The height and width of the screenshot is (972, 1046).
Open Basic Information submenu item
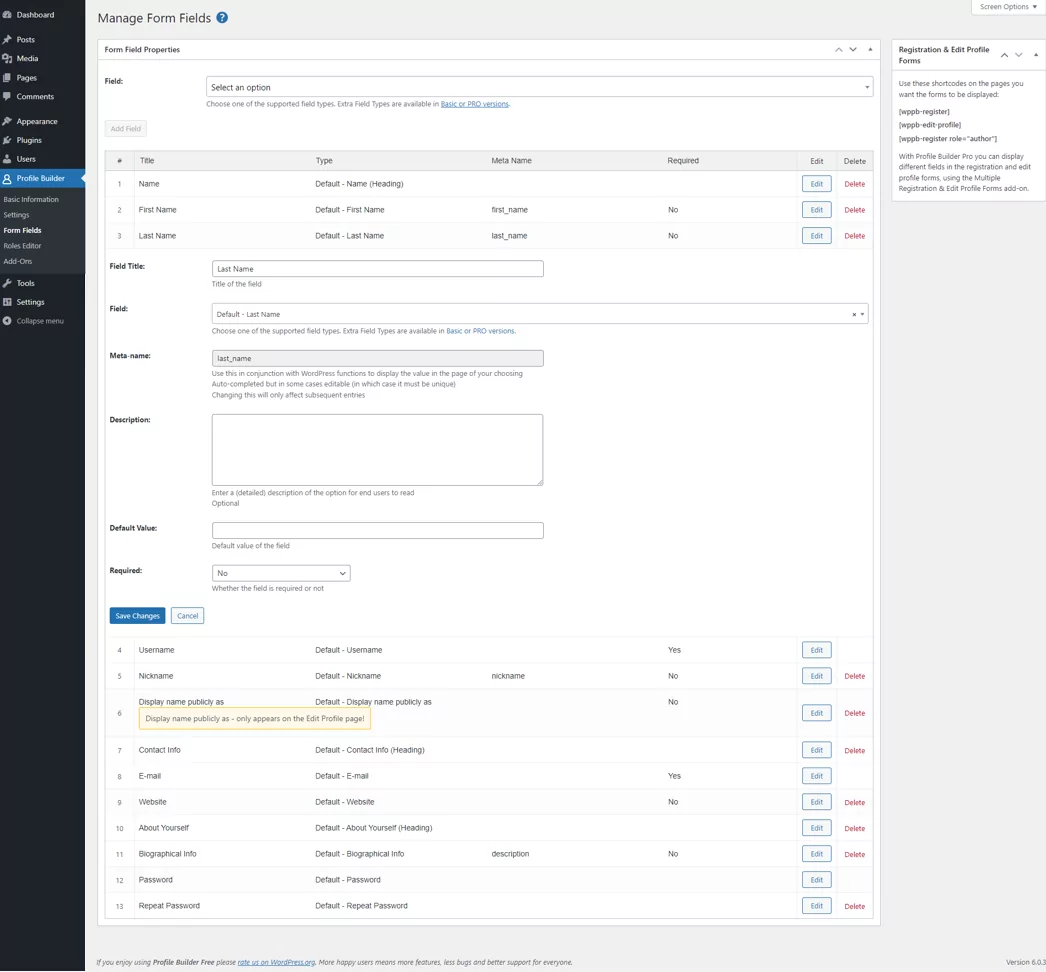(x=31, y=199)
